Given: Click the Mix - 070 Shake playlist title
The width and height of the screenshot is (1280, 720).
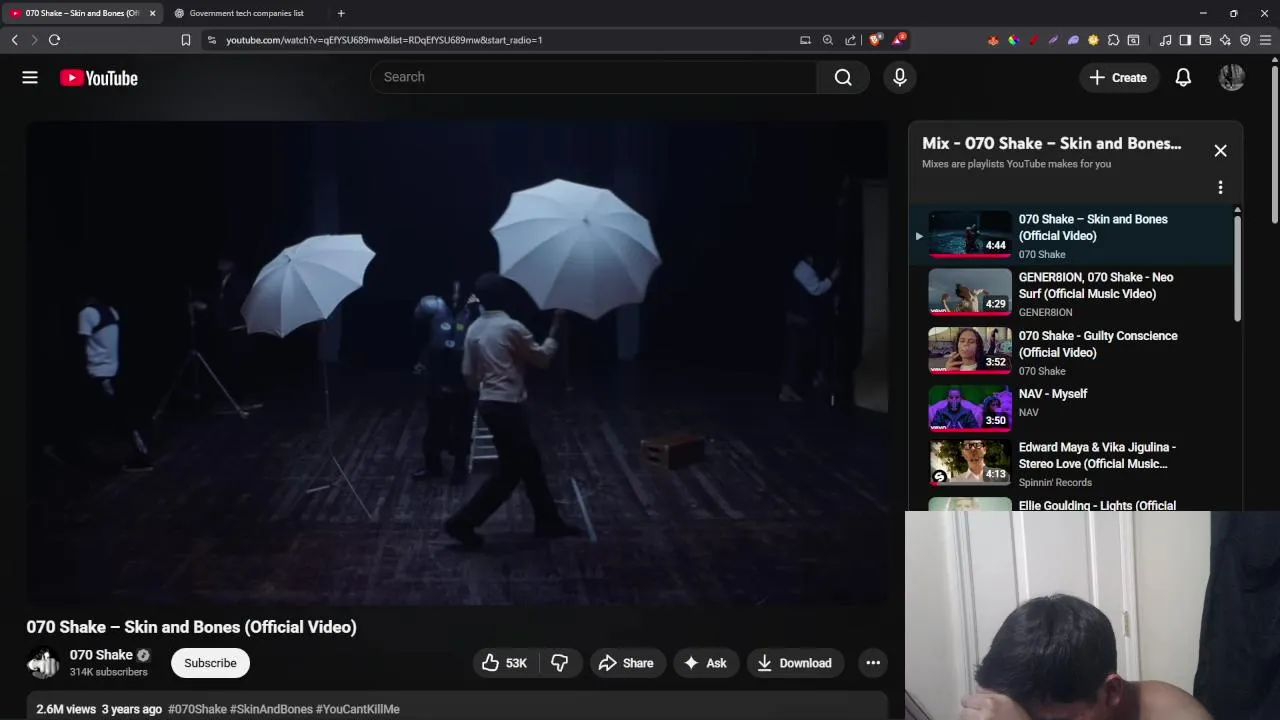Looking at the screenshot, I should 1051,143.
